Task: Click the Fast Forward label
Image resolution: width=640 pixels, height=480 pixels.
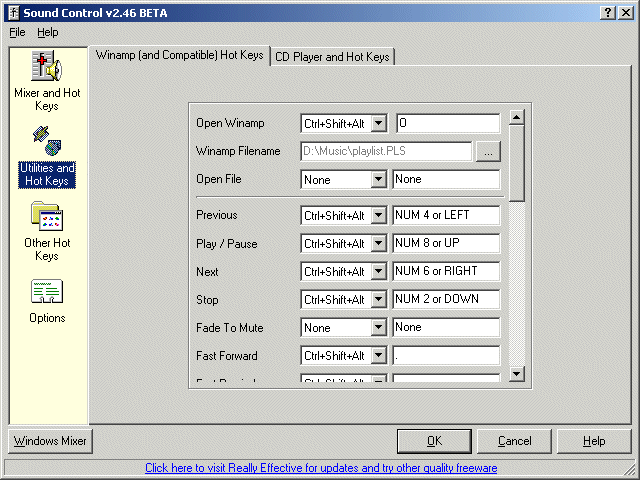Action: [x=227, y=356]
